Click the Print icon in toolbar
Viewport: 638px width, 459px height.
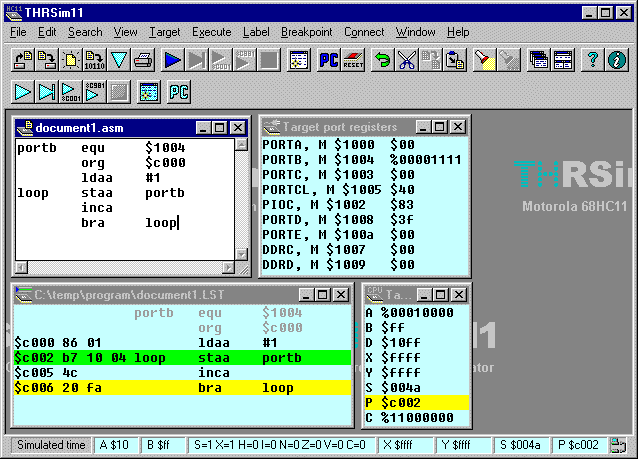tap(143, 59)
